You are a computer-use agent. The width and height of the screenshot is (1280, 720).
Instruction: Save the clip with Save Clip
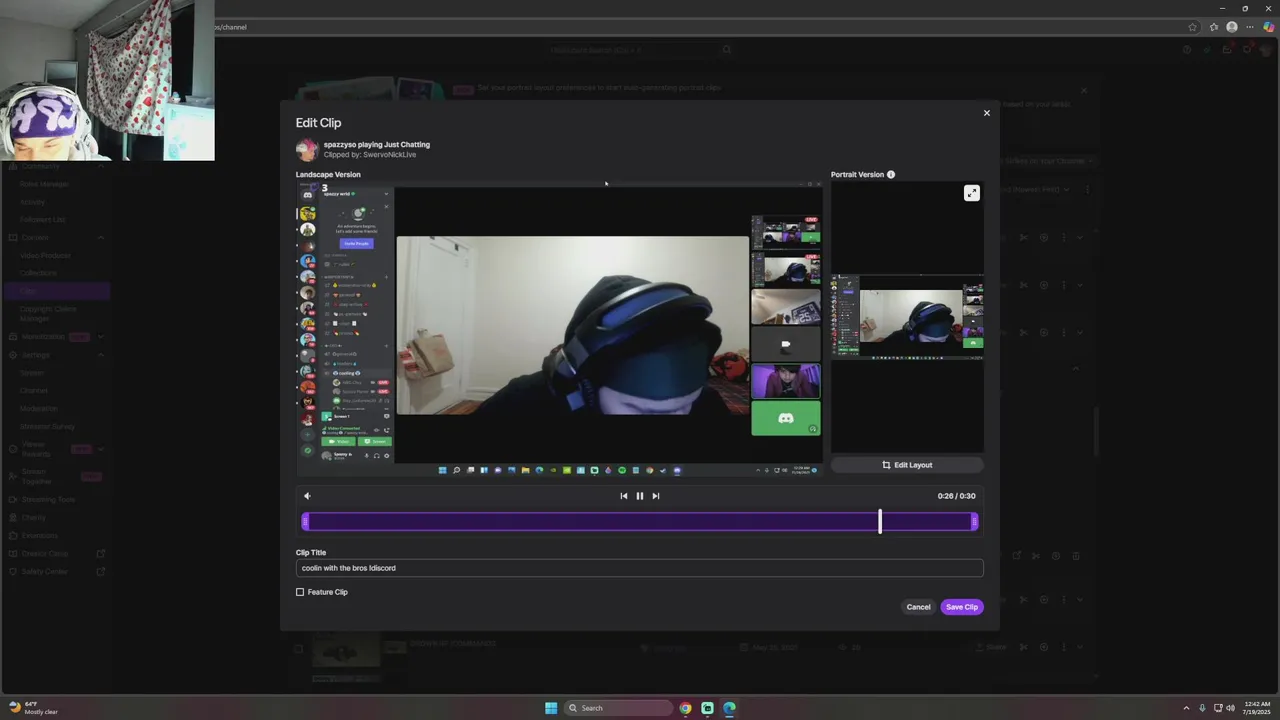point(962,607)
